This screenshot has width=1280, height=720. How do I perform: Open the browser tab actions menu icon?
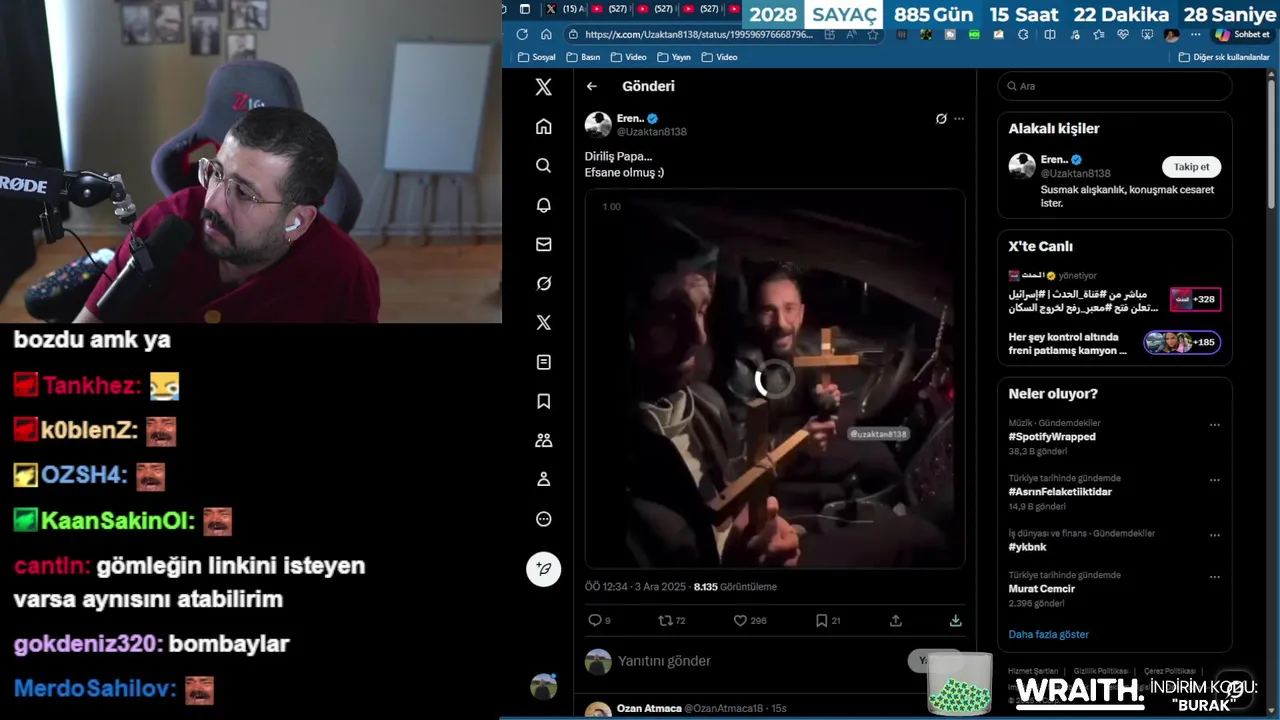tap(525, 9)
